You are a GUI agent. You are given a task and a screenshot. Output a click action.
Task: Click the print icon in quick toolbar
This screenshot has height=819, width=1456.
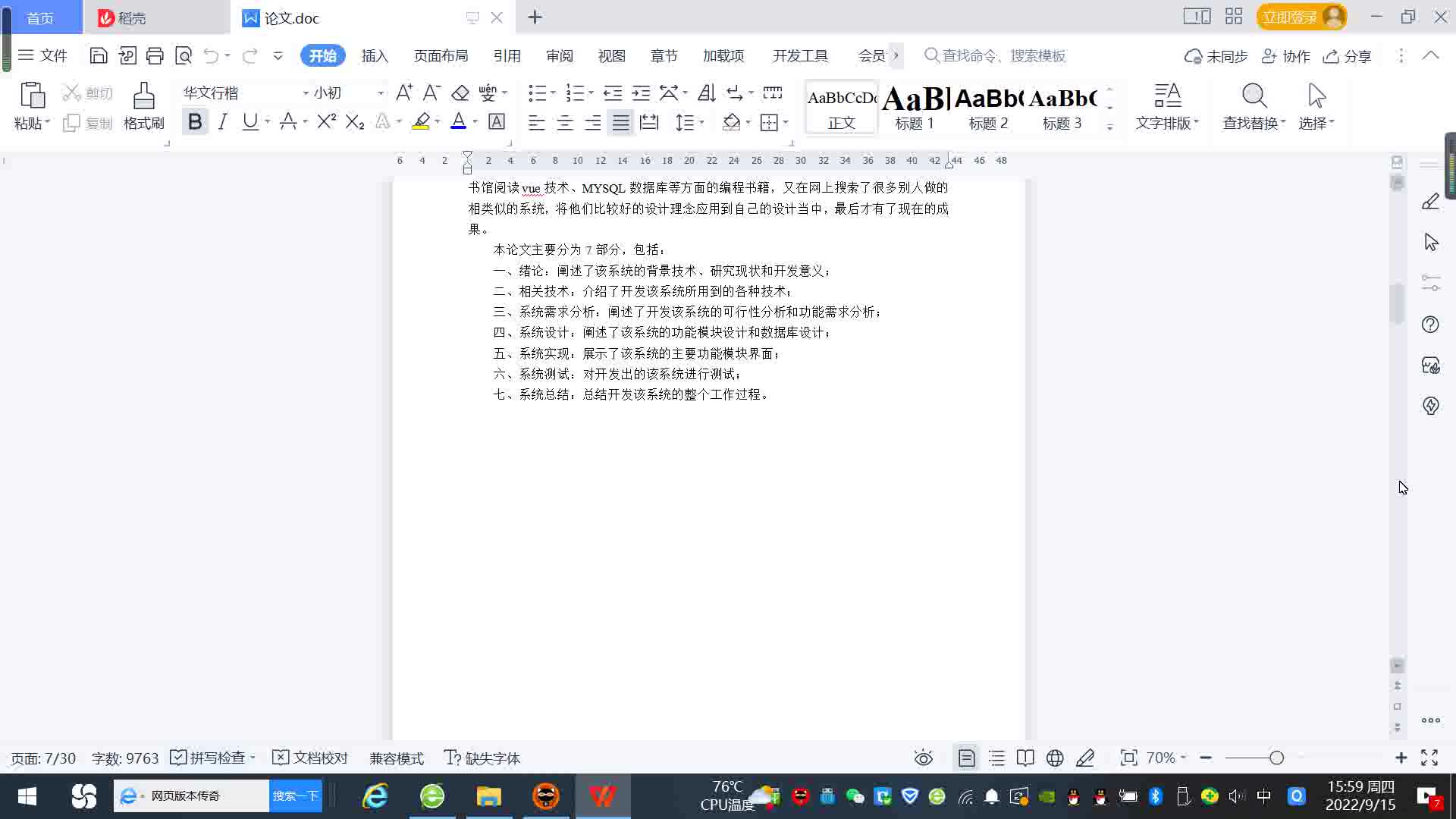tap(155, 55)
